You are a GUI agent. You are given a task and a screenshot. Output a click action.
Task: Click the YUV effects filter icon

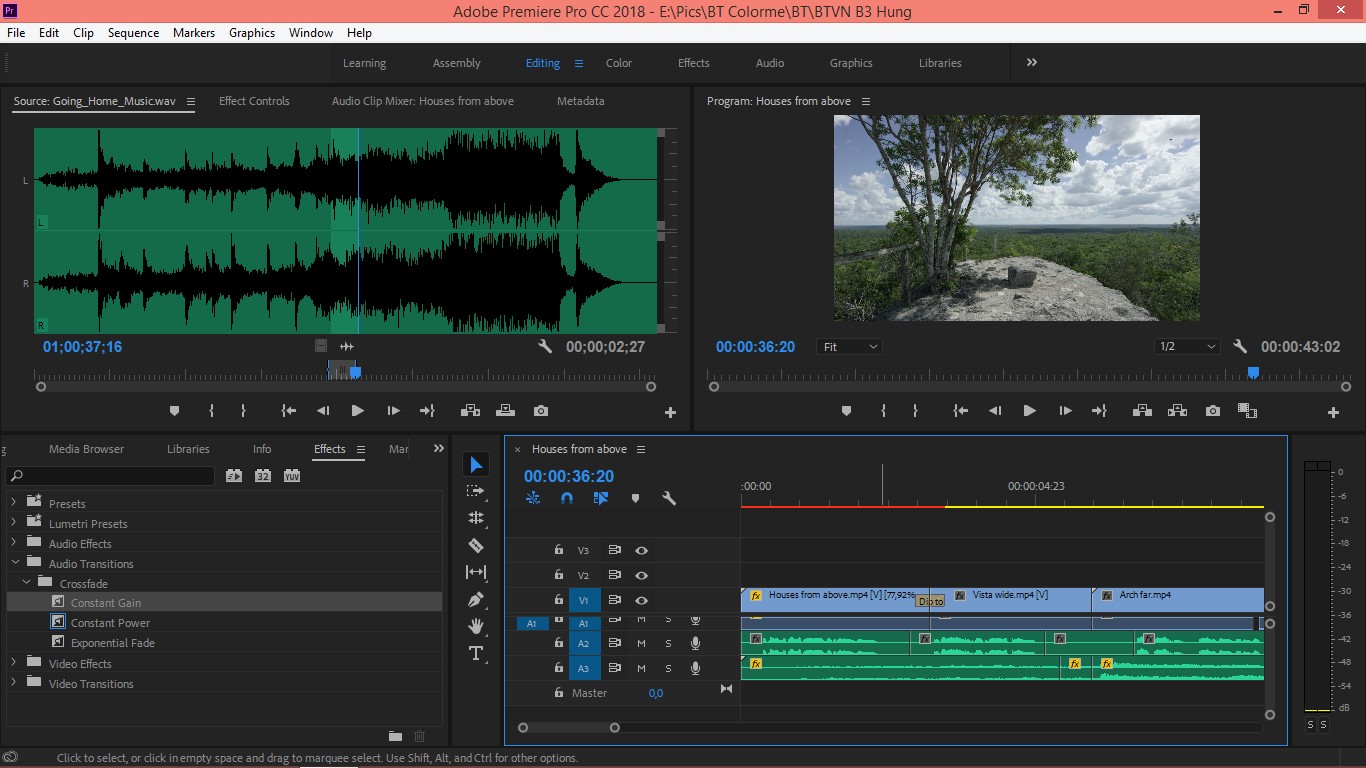tap(292, 476)
